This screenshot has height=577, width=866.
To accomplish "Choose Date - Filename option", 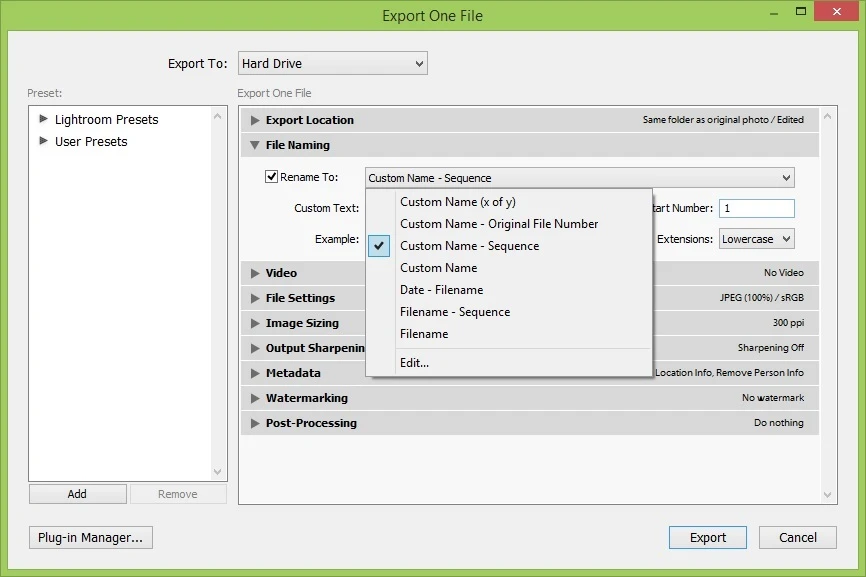I will click(x=441, y=290).
